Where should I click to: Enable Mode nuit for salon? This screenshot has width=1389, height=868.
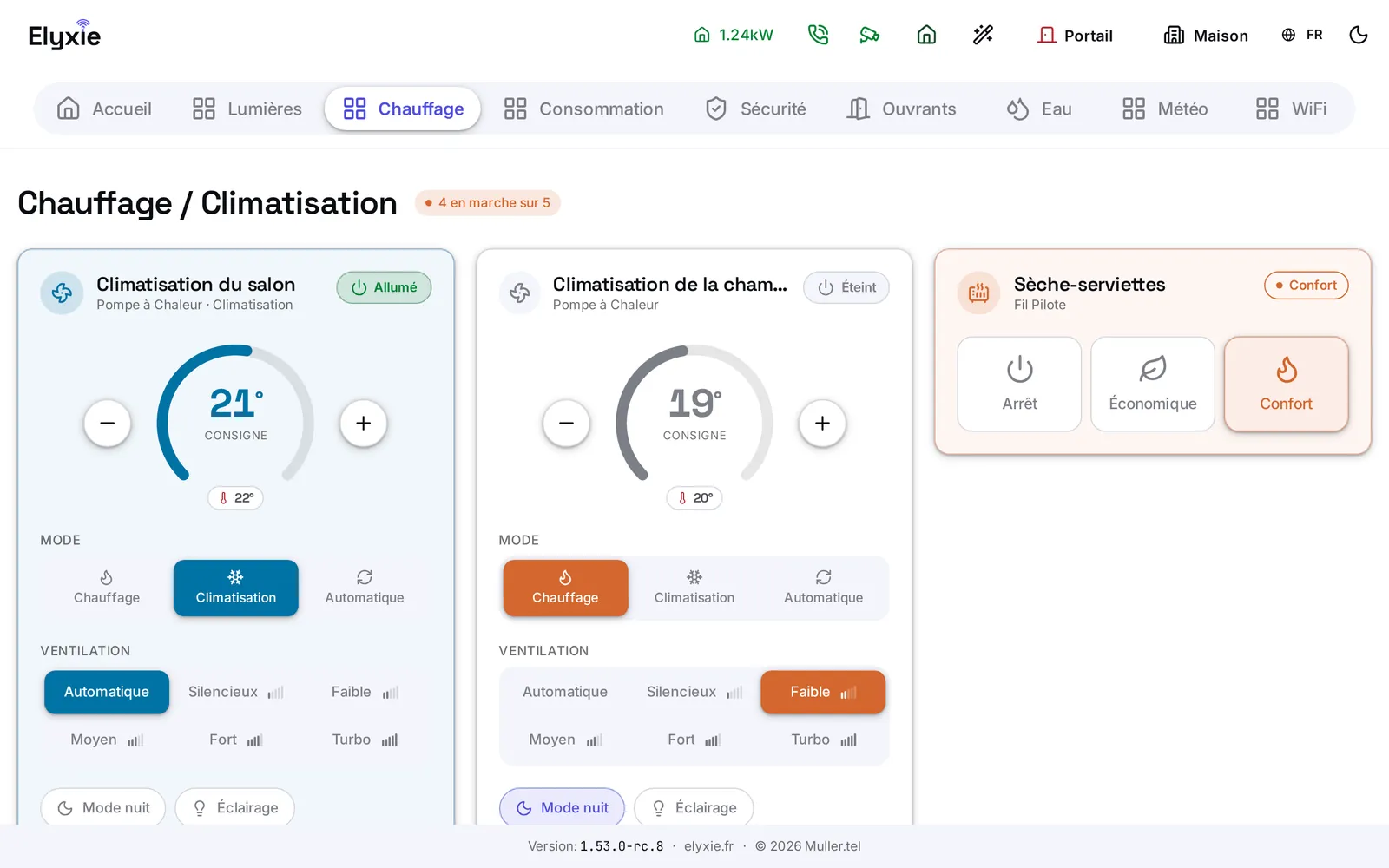[103, 807]
